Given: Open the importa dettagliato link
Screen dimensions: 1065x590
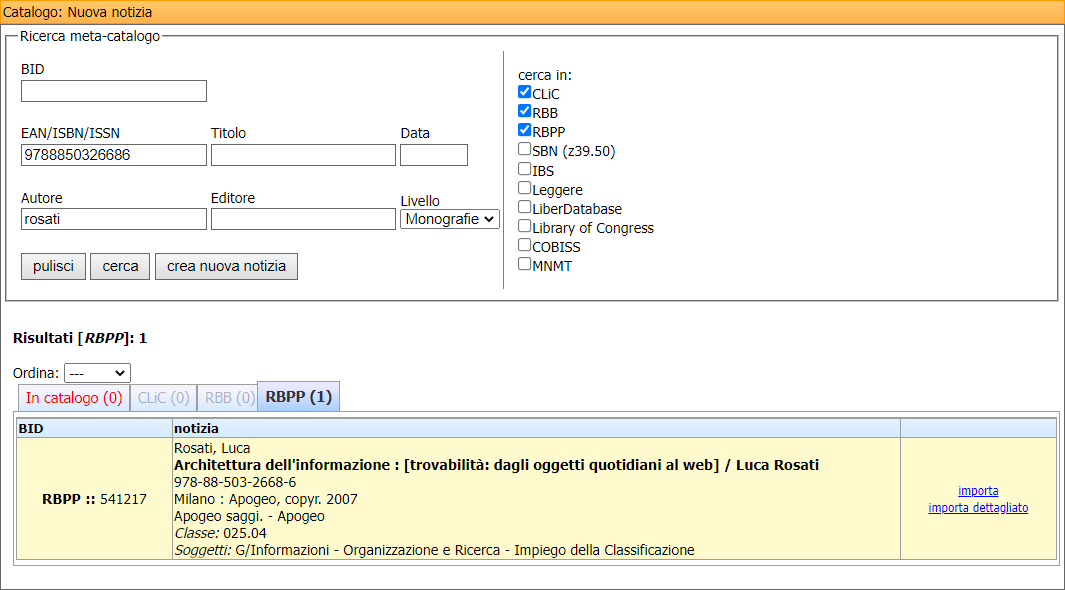Looking at the screenshot, I should pos(978,508).
